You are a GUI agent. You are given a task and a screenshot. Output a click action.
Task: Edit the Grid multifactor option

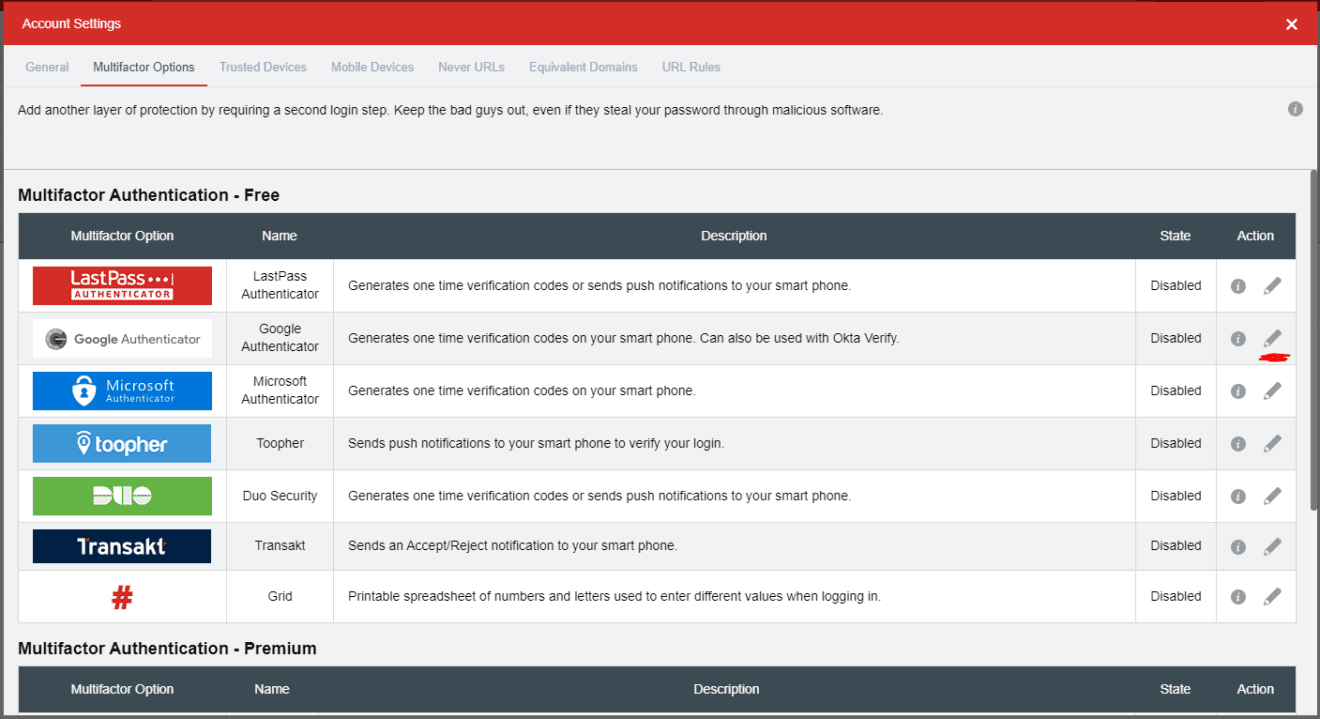1272,597
